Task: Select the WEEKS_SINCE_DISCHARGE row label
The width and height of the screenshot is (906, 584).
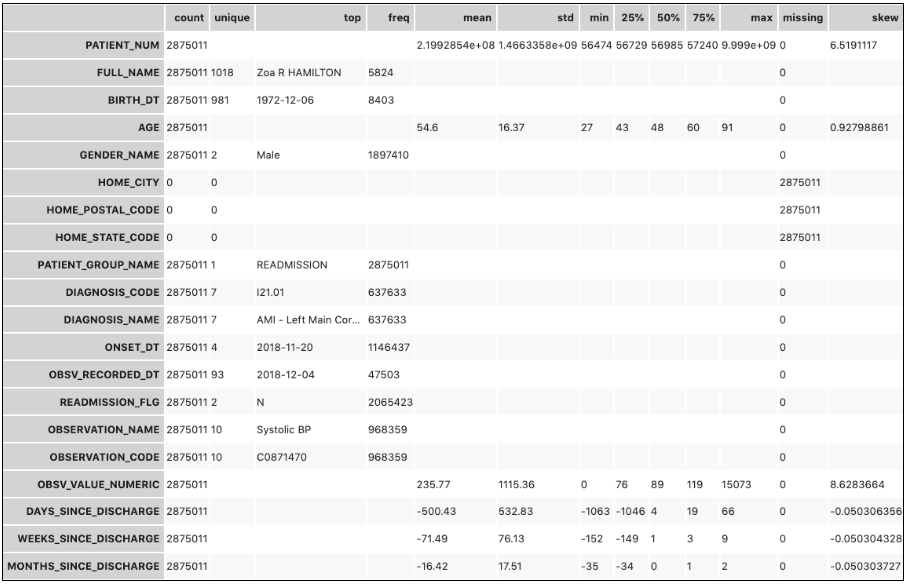Action: pyautogui.click(x=84, y=538)
